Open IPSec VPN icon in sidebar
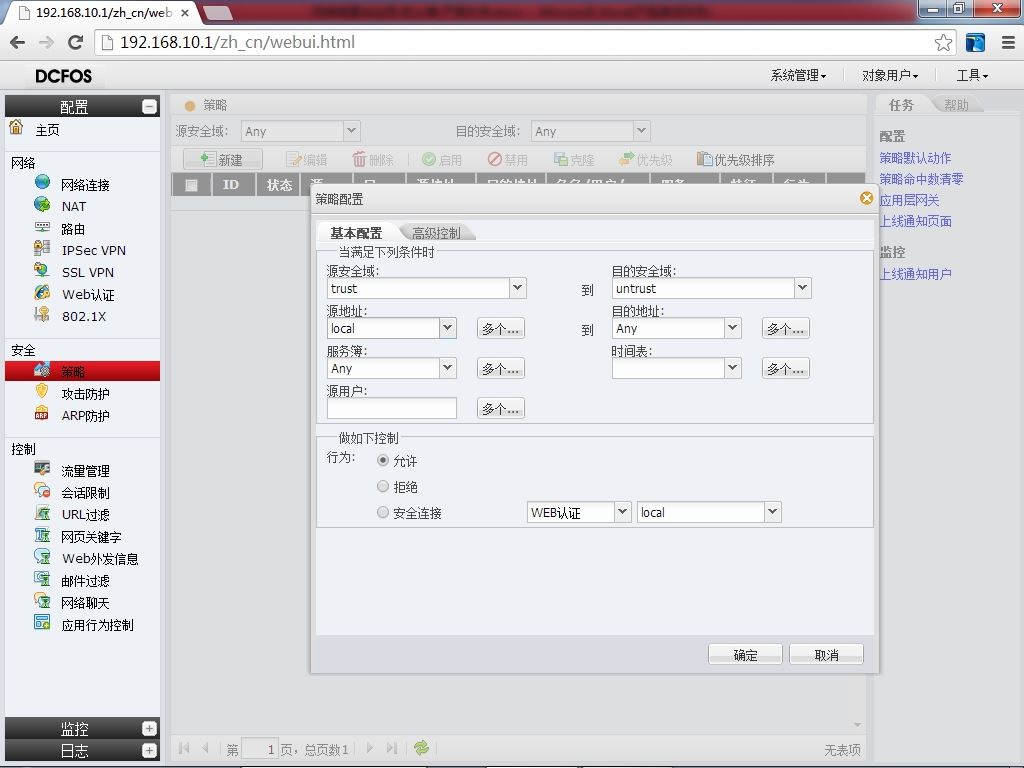The width and height of the screenshot is (1024, 768). pyautogui.click(x=42, y=248)
